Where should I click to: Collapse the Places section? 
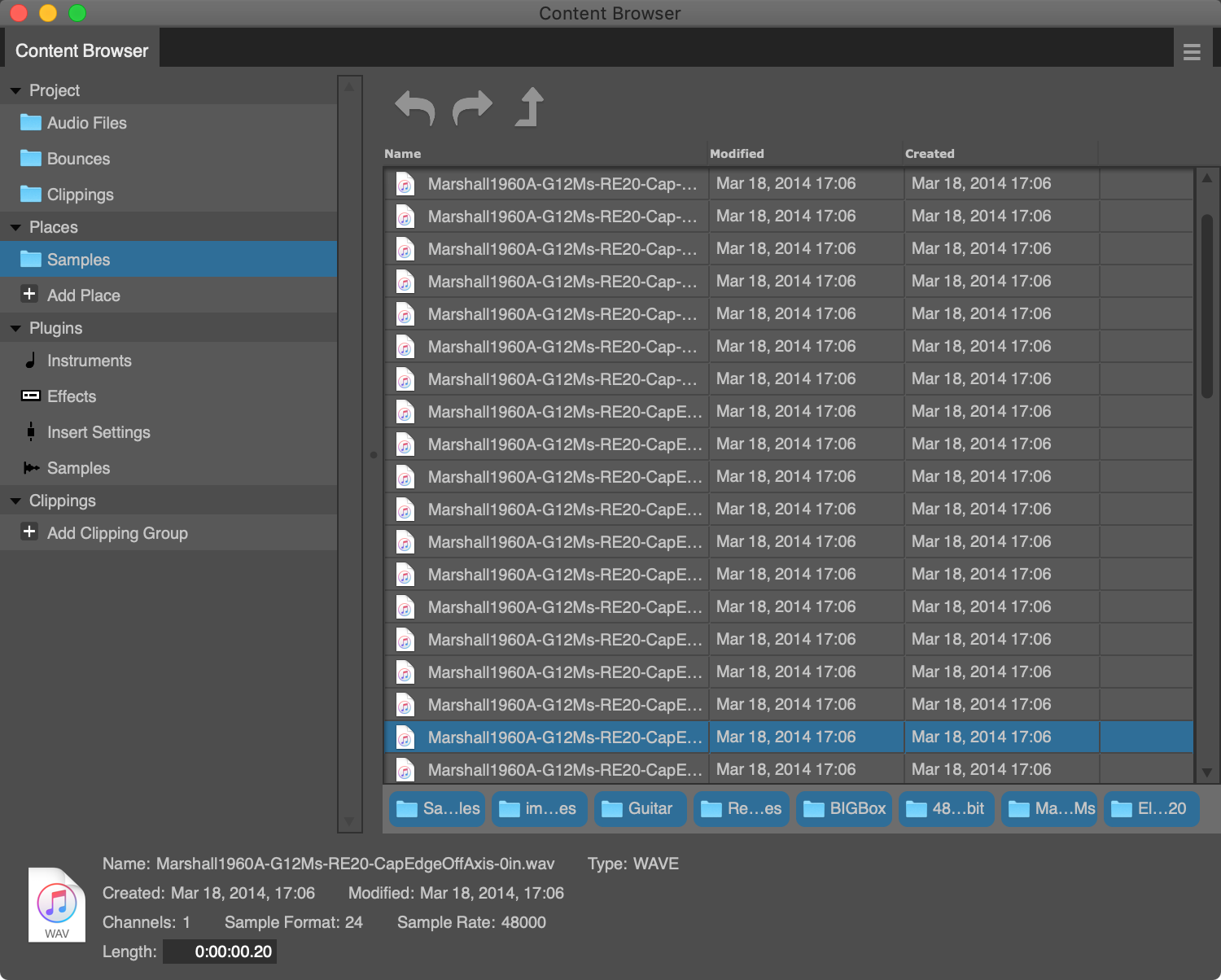tap(16, 227)
